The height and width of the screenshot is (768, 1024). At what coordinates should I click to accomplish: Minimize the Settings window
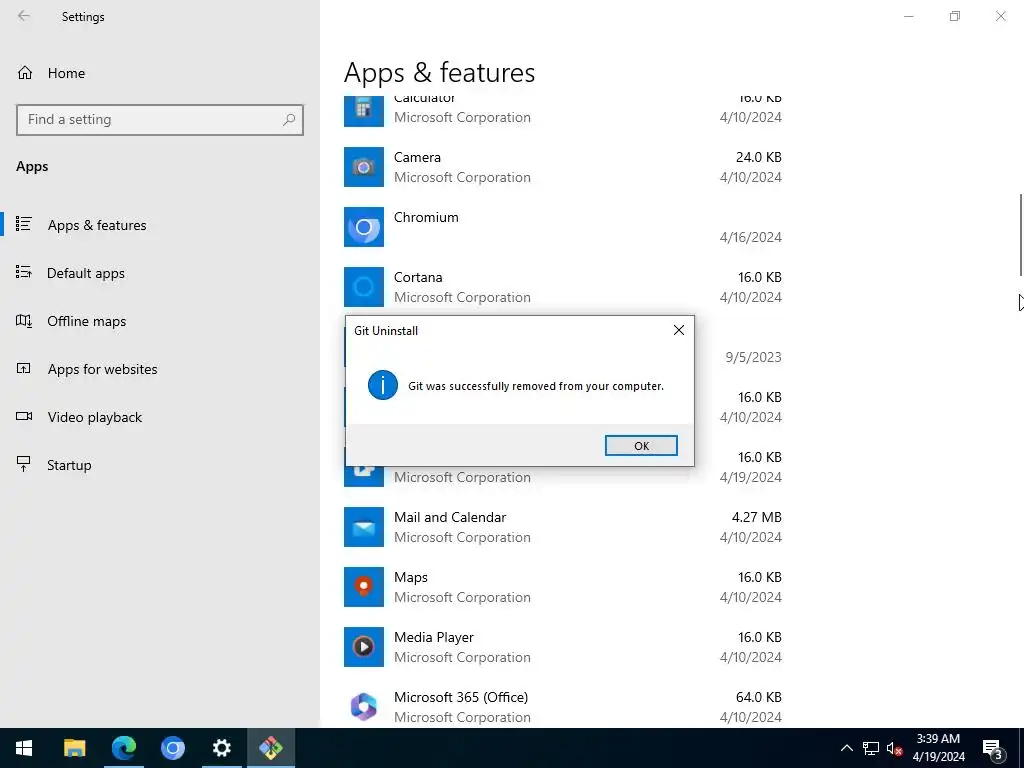pos(908,16)
